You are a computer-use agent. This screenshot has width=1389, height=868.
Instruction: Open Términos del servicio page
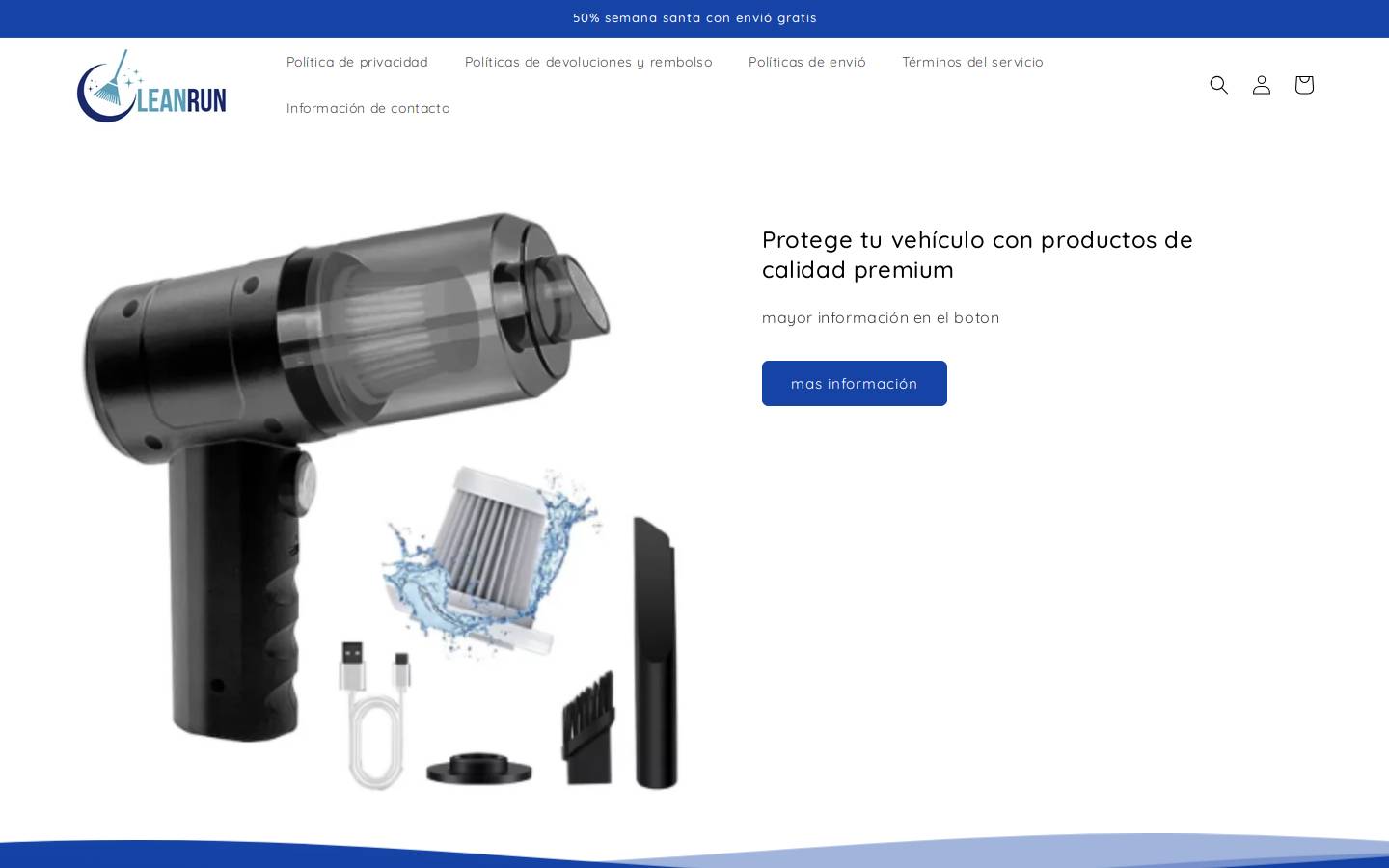972,62
